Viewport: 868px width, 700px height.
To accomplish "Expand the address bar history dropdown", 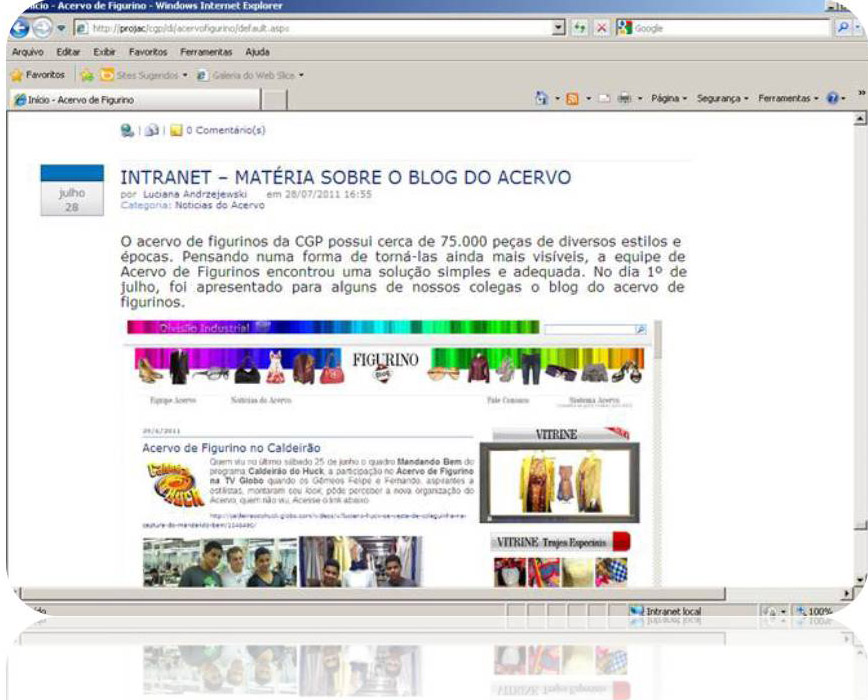I will coord(558,28).
